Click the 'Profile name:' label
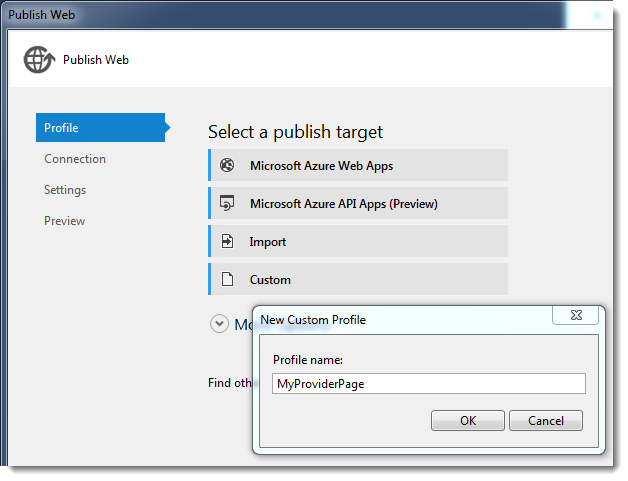Image resolution: width=628 pixels, height=481 pixels. click(x=308, y=360)
